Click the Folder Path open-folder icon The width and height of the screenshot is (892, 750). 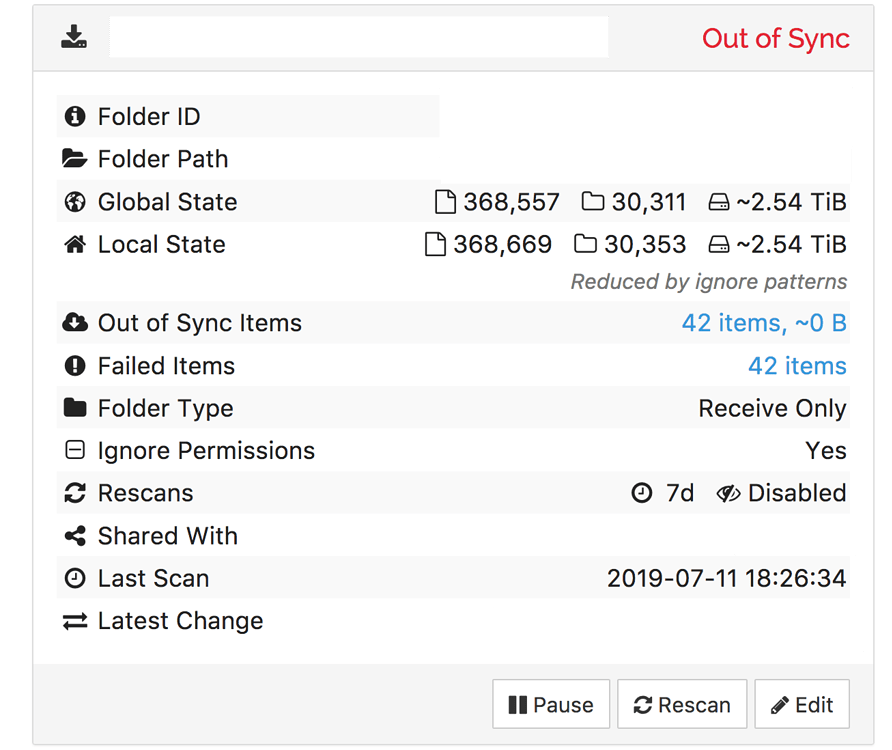tap(75, 159)
